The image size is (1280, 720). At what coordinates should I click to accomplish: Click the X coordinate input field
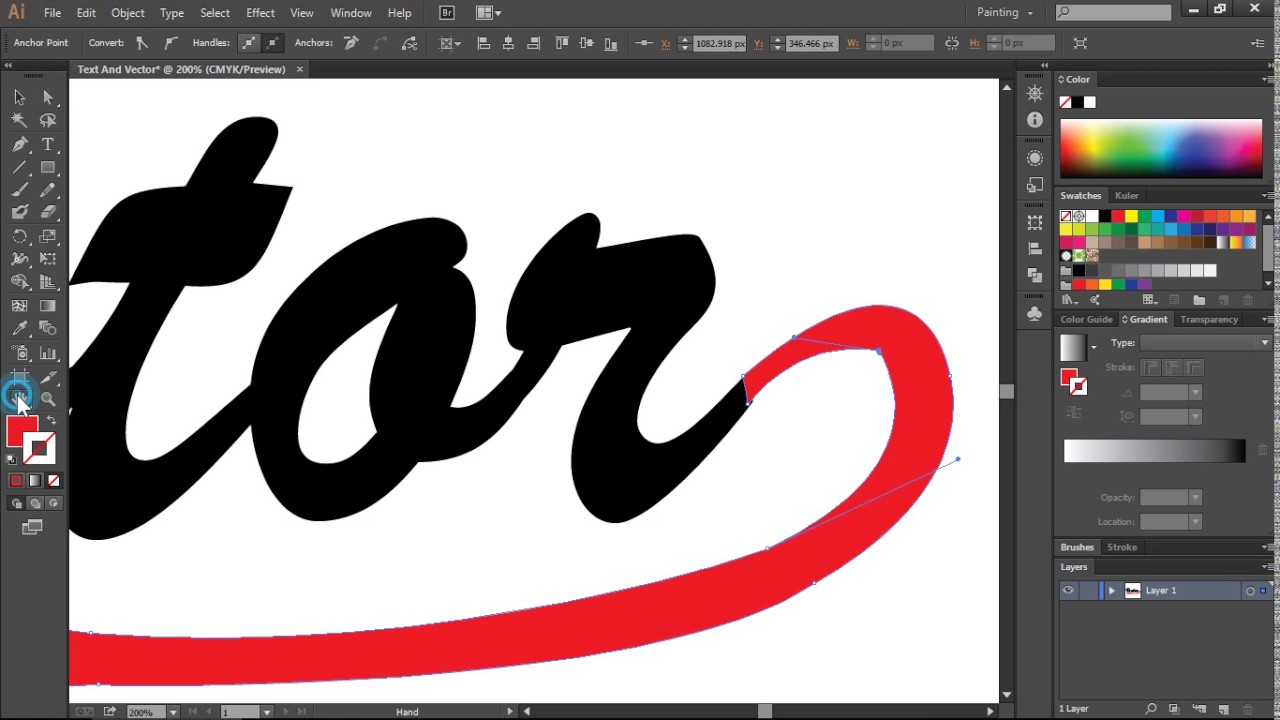719,44
